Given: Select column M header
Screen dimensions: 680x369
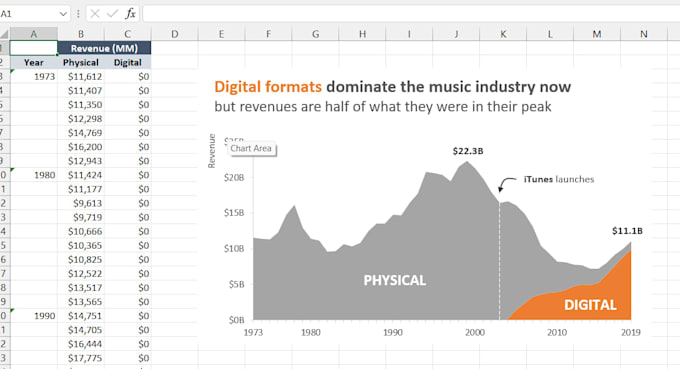Looking at the screenshot, I should pos(597,34).
